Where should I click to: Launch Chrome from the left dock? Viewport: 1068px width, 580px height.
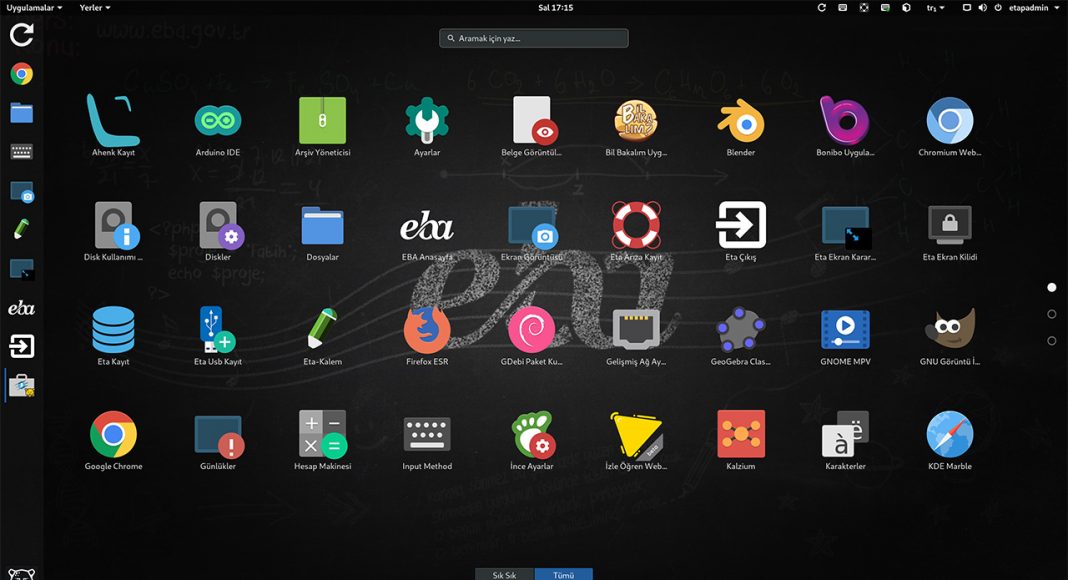(22, 74)
